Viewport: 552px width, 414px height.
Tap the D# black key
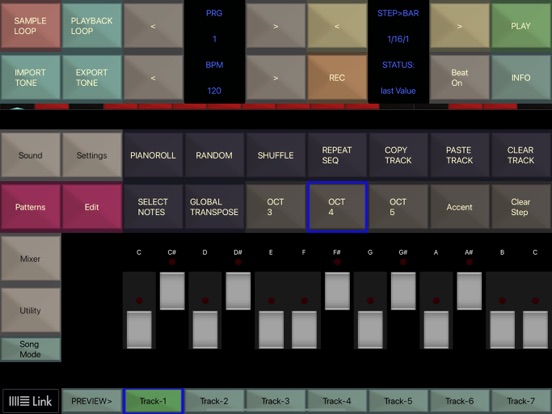coord(238,291)
